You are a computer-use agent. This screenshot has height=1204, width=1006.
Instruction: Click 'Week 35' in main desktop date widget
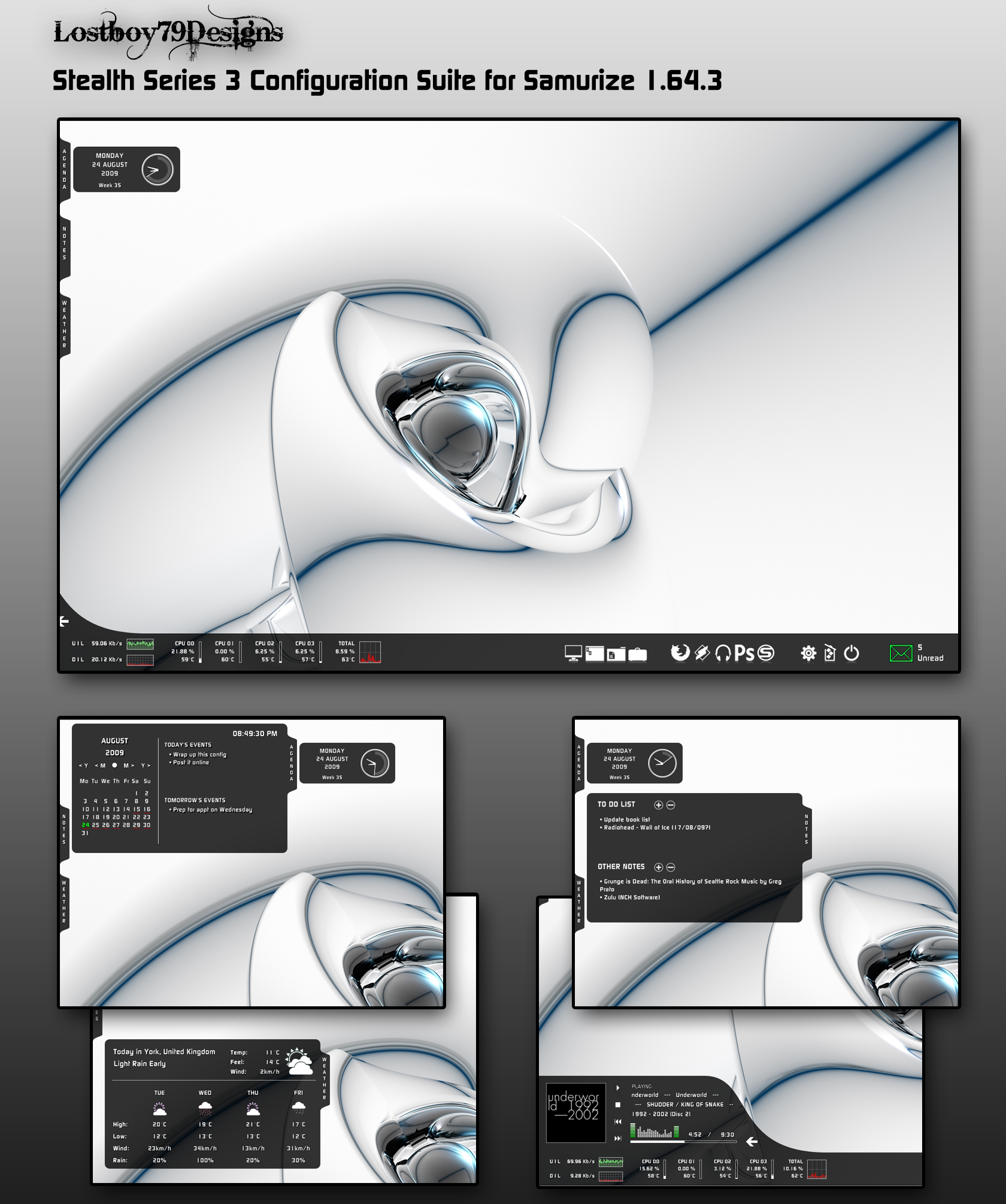110,185
